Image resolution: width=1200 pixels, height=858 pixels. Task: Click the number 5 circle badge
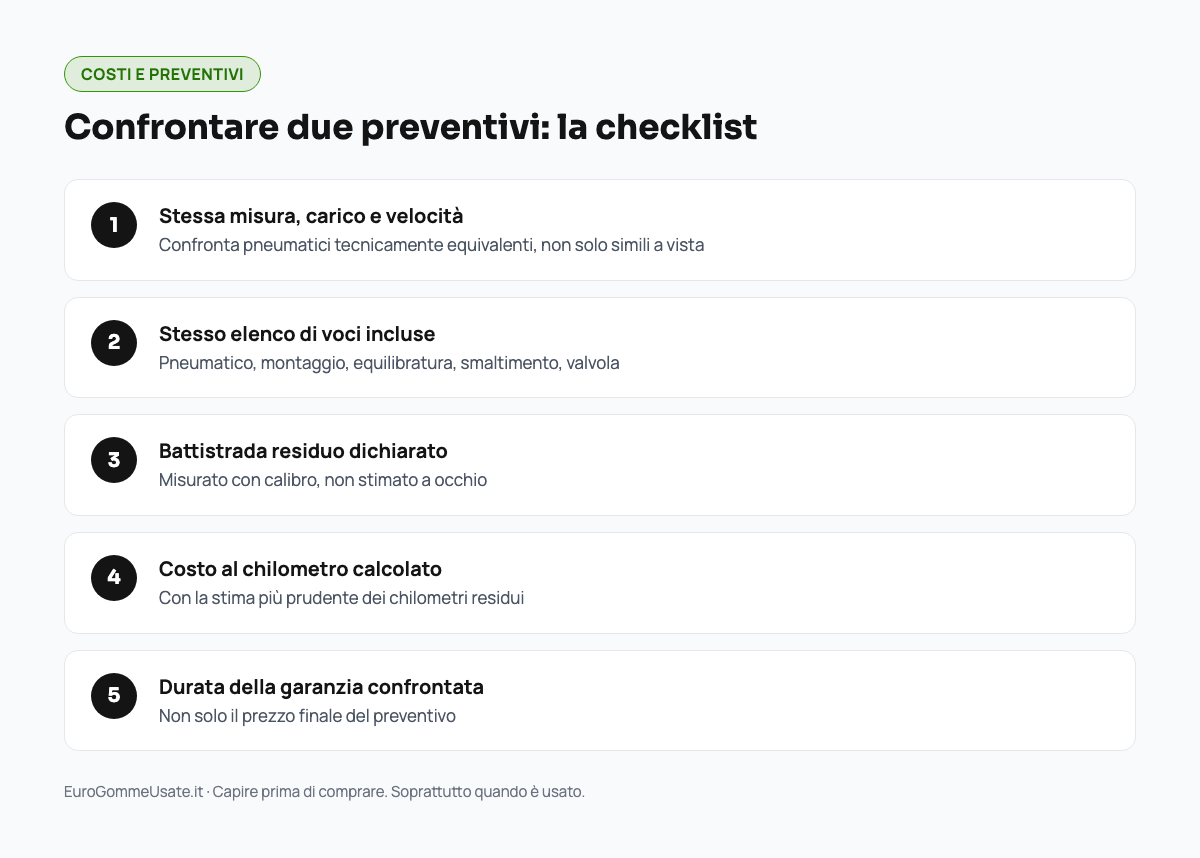pos(114,695)
